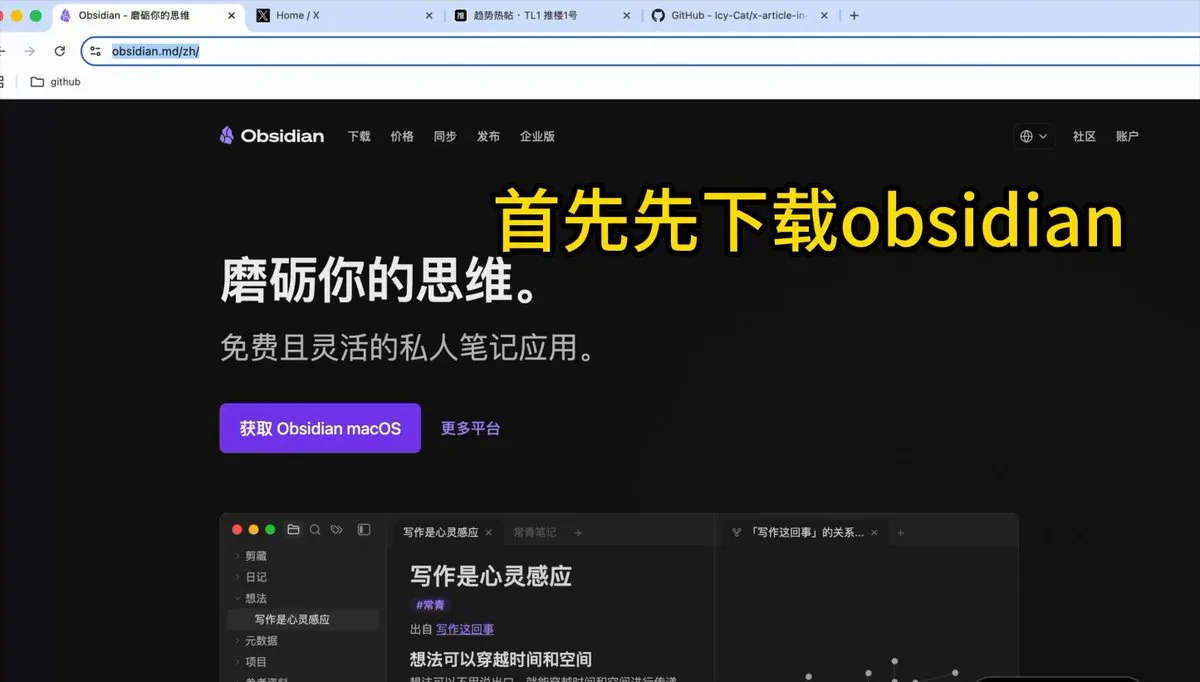1200x682 pixels.
Task: Open a new browser tab with plus
Action: pyautogui.click(x=854, y=15)
